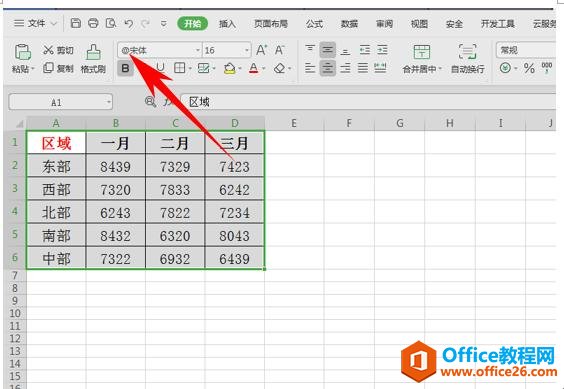Switch to the 插入 Insert tab
564x389 pixels.
(x=227, y=24)
